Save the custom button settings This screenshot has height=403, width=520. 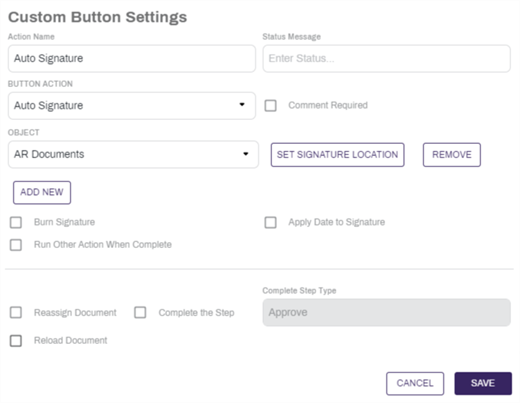coord(483,383)
